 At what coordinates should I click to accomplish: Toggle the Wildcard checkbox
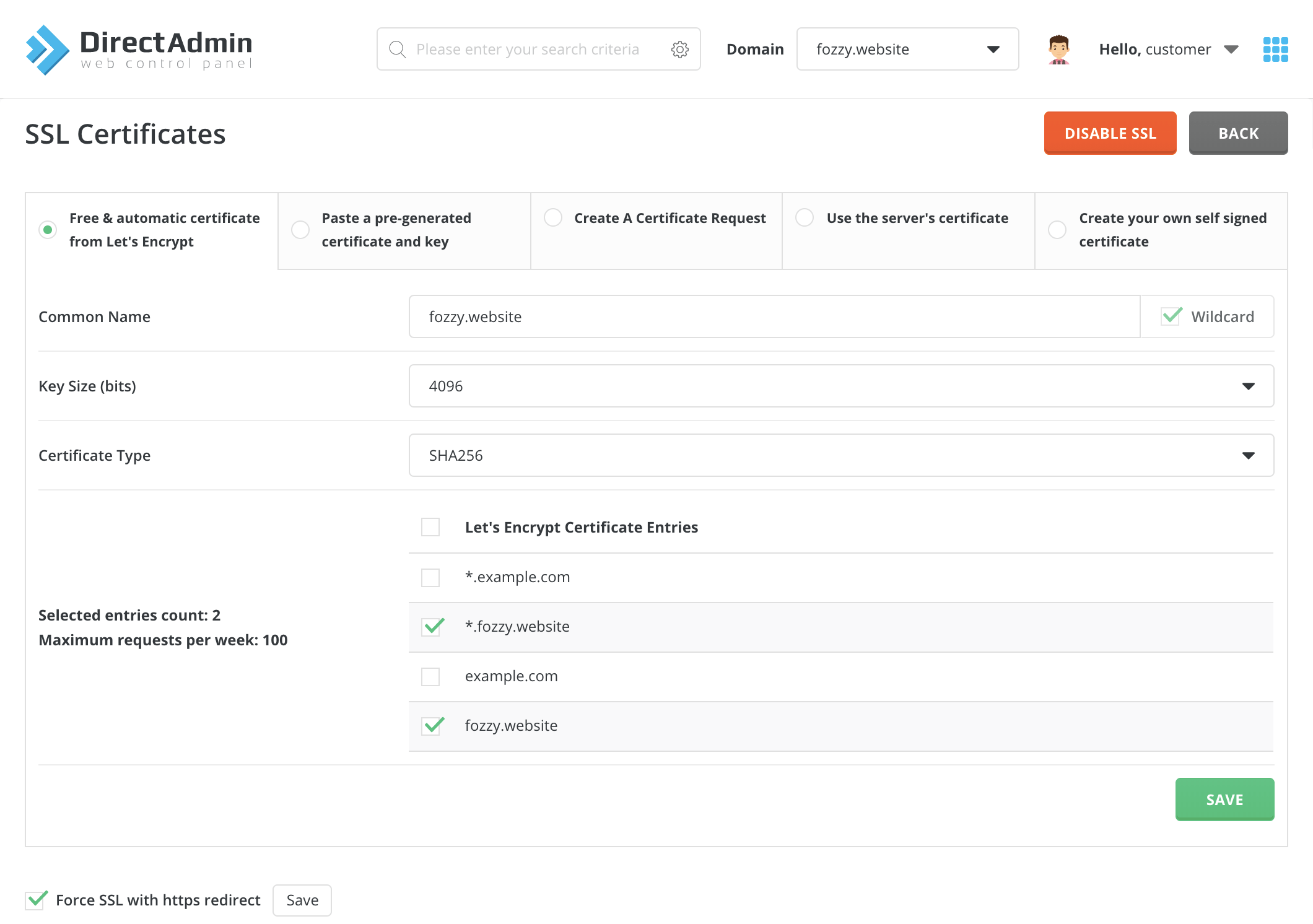click(1171, 316)
